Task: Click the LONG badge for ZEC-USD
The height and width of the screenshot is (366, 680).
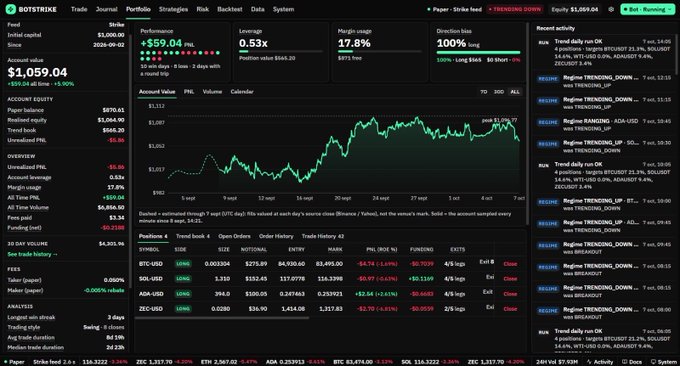Action: [x=183, y=309]
